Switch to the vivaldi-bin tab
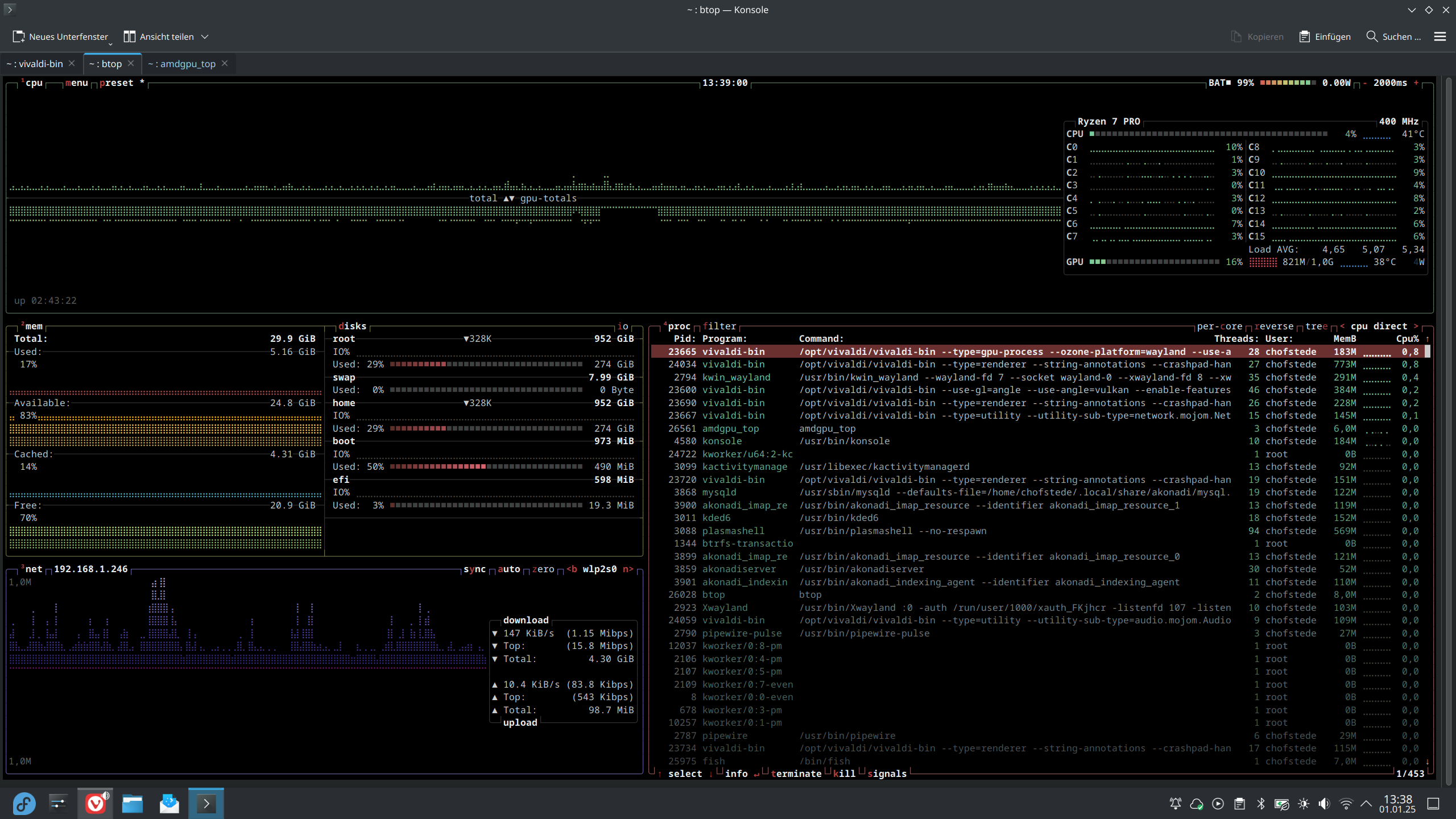Screen dimensions: 1456x819 click(x=35, y=64)
